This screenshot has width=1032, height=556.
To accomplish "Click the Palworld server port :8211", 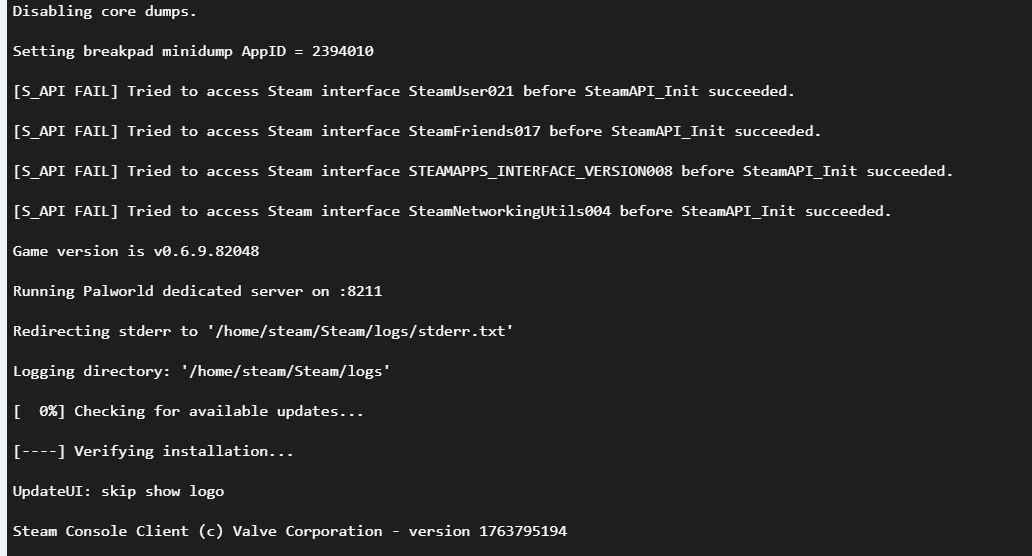I will [360, 291].
